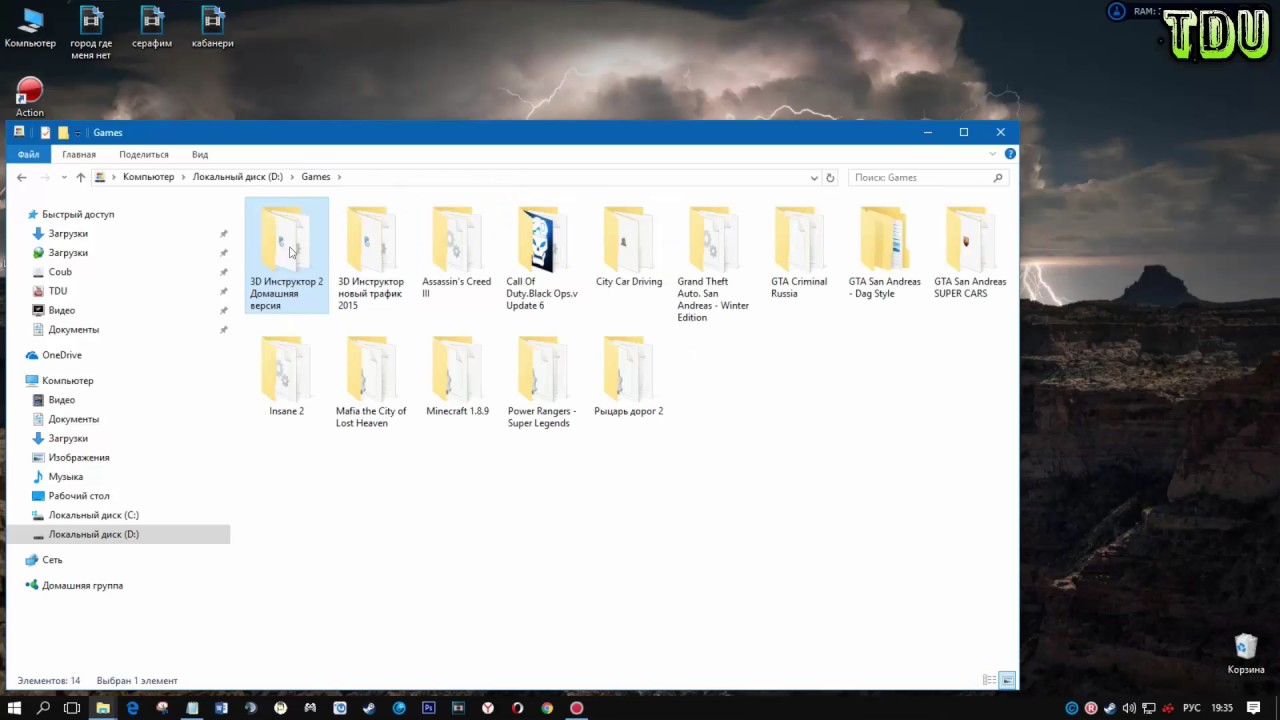Open Coub in quick access
1280x720 pixels.
[60, 272]
